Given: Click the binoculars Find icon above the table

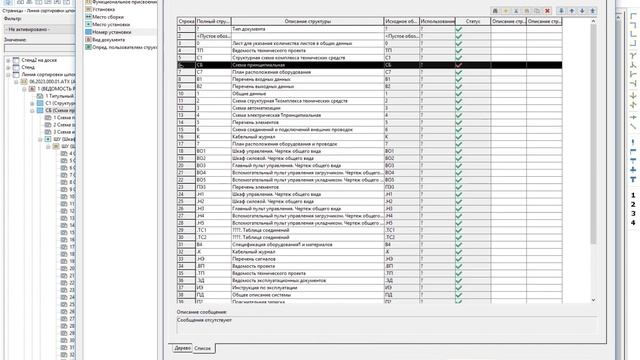Looking at the screenshot, I should (495, 11).
